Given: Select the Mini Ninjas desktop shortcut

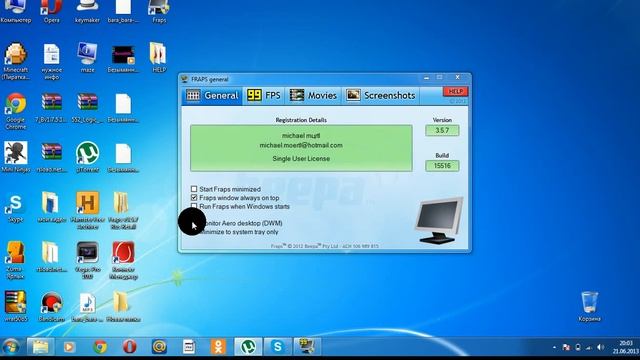Looking at the screenshot, I should pyautogui.click(x=16, y=157).
